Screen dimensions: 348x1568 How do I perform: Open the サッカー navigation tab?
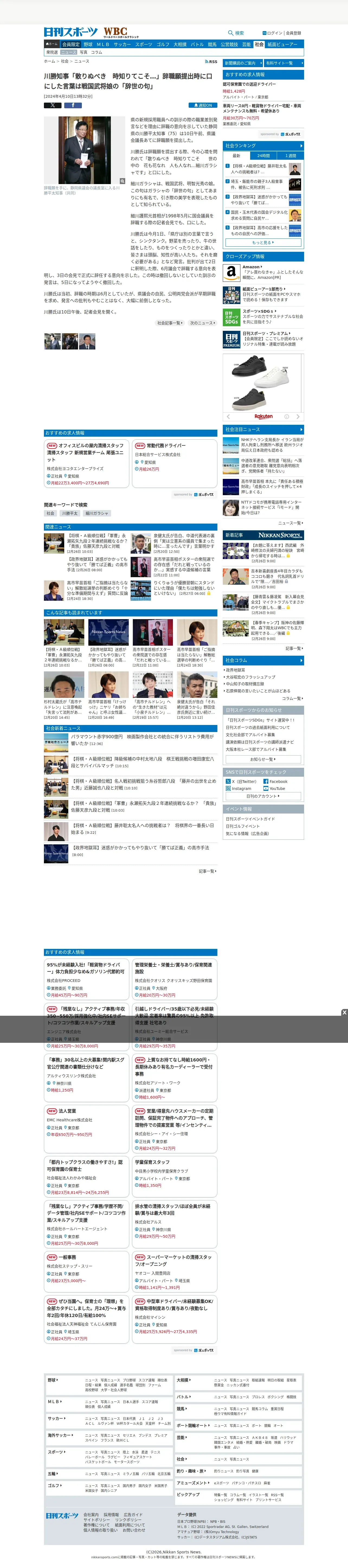pos(122,44)
